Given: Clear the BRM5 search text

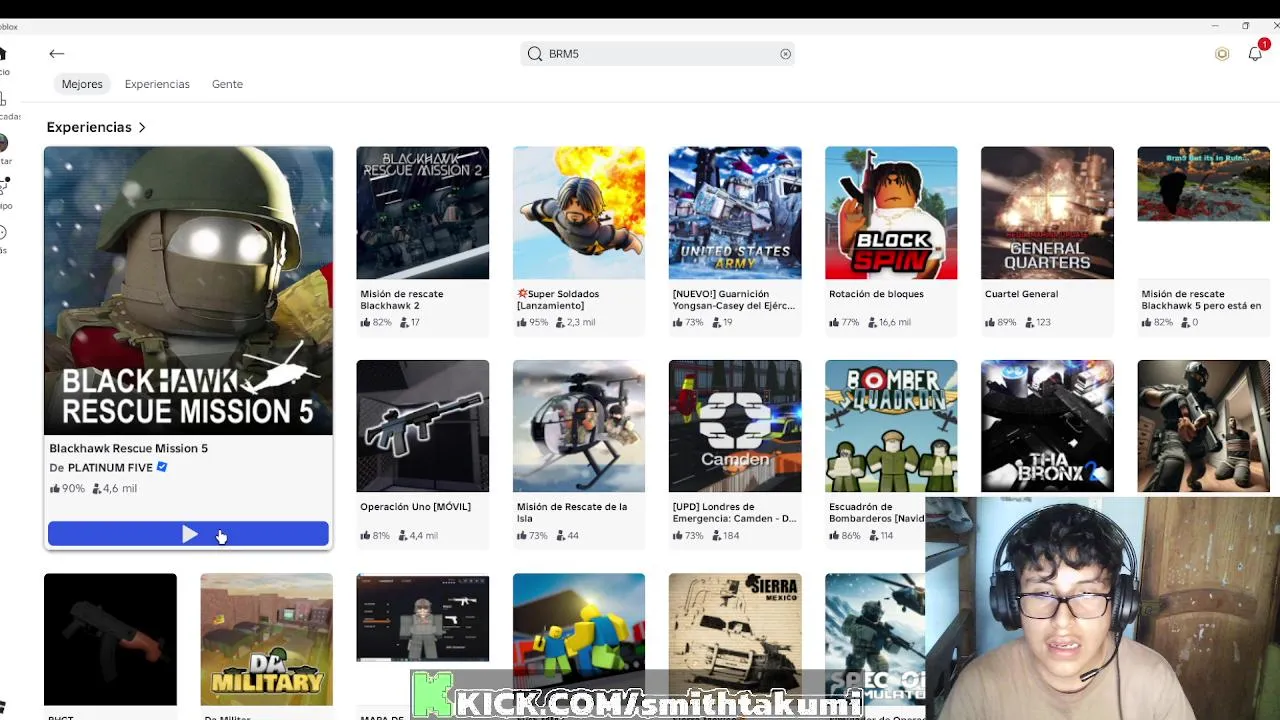Looking at the screenshot, I should click(785, 54).
